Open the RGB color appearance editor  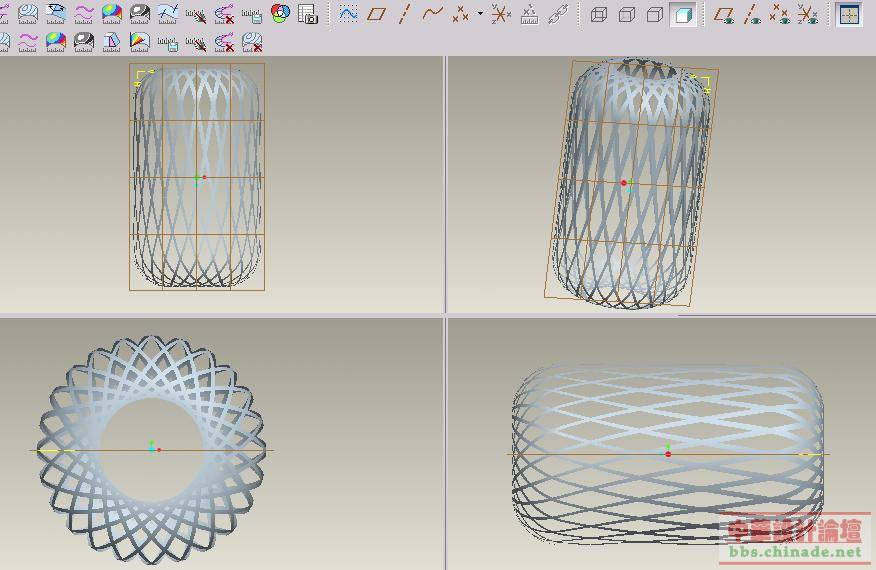tap(280, 14)
